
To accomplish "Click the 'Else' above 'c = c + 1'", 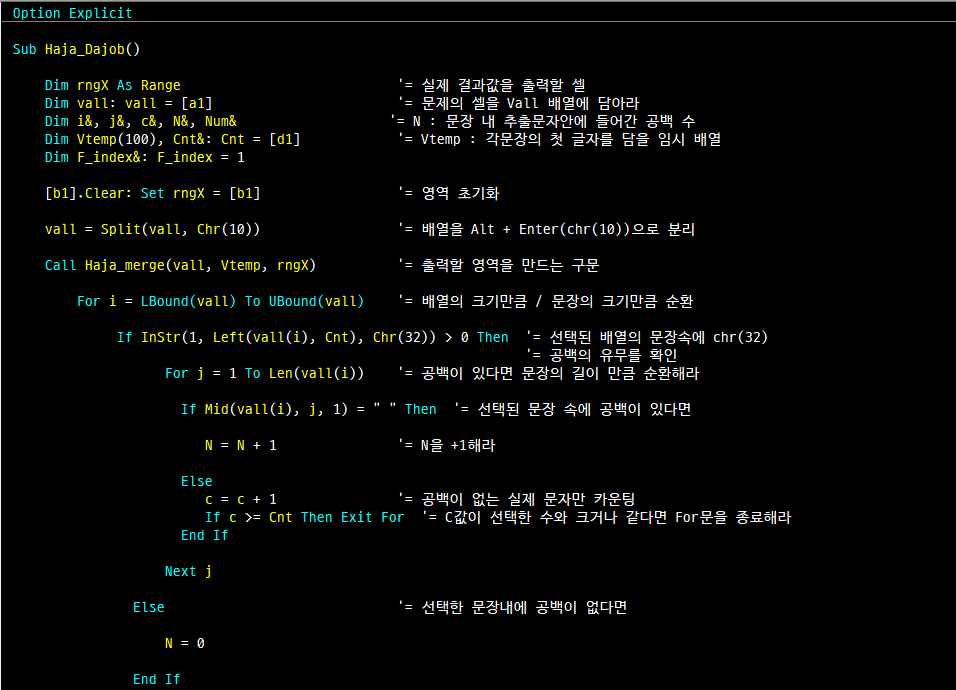I will click(196, 482).
